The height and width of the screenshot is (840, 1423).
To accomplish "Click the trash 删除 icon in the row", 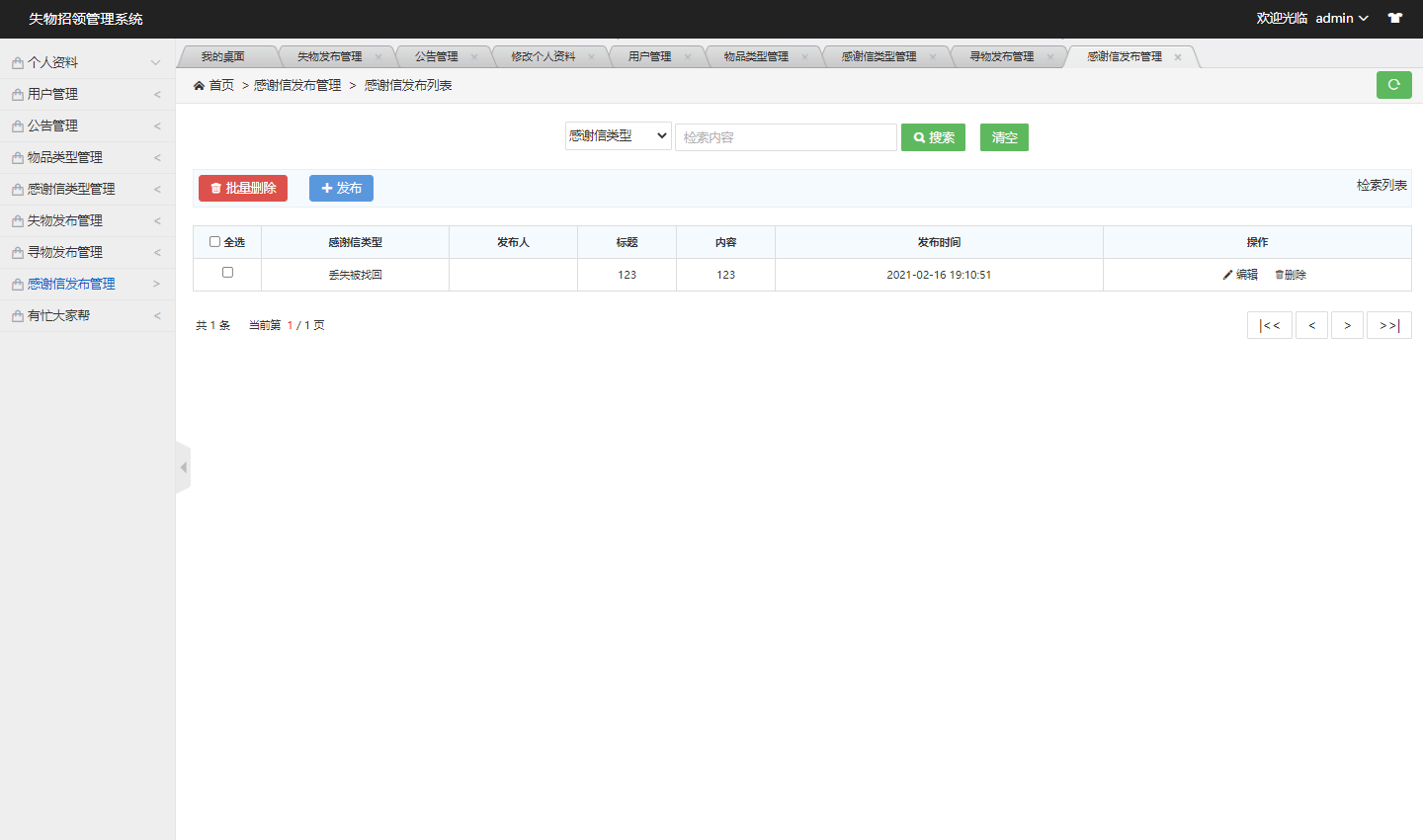I will [1278, 275].
